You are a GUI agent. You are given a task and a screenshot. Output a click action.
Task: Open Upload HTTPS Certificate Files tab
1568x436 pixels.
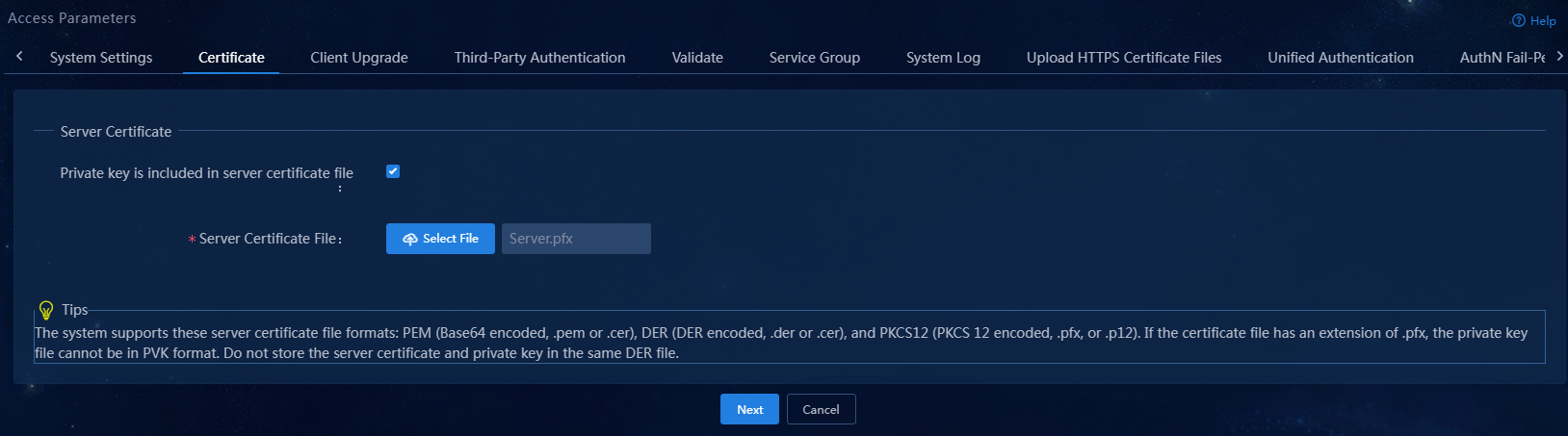(x=1124, y=58)
